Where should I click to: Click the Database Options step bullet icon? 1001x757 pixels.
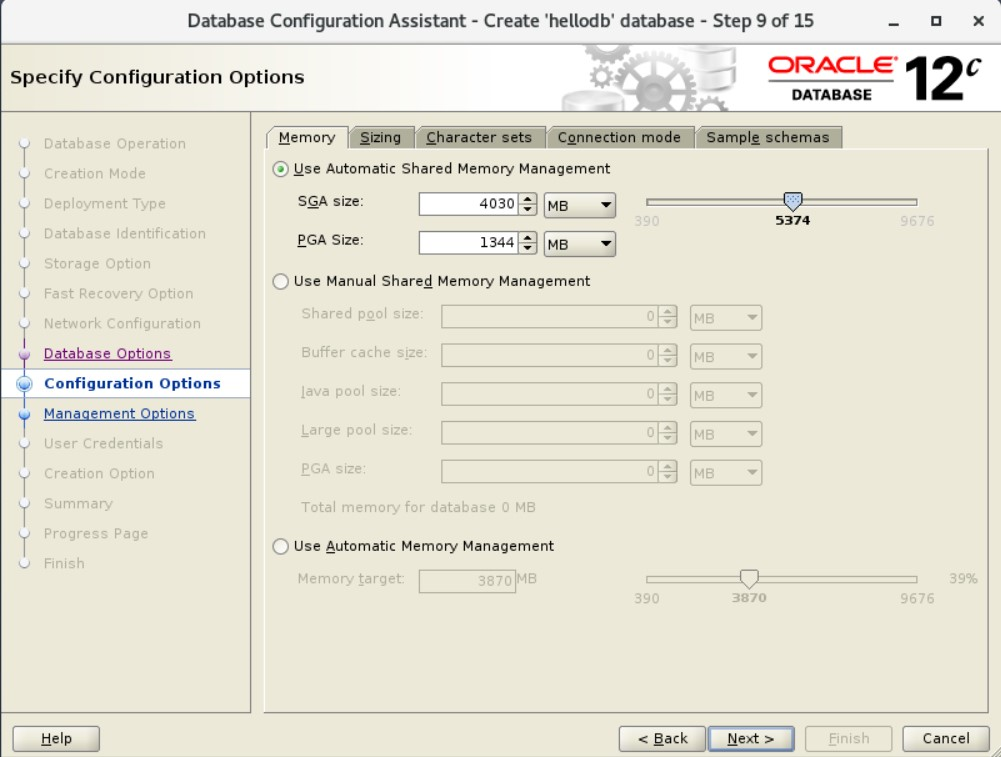pos(24,354)
